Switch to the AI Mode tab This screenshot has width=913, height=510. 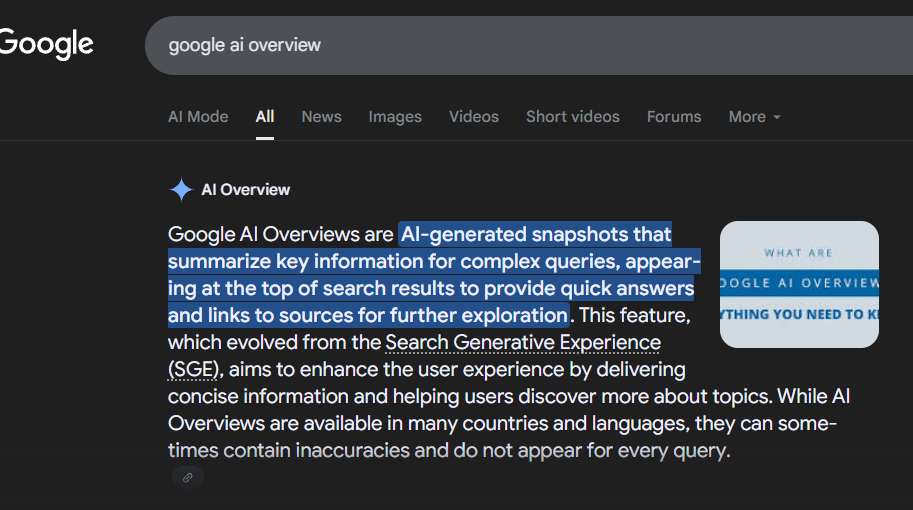(x=198, y=117)
